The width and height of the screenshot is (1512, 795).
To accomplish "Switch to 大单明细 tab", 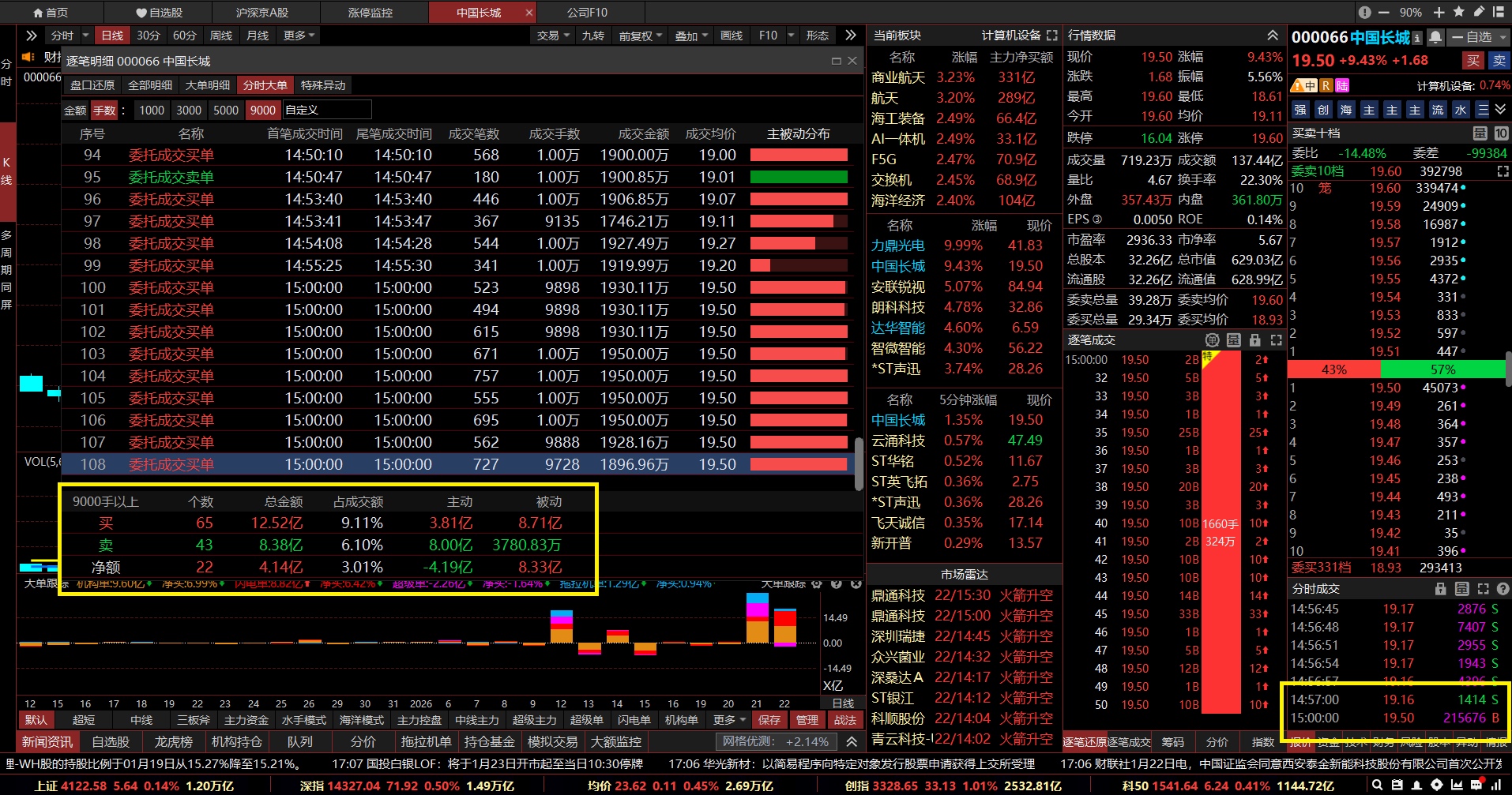I will click(x=208, y=85).
